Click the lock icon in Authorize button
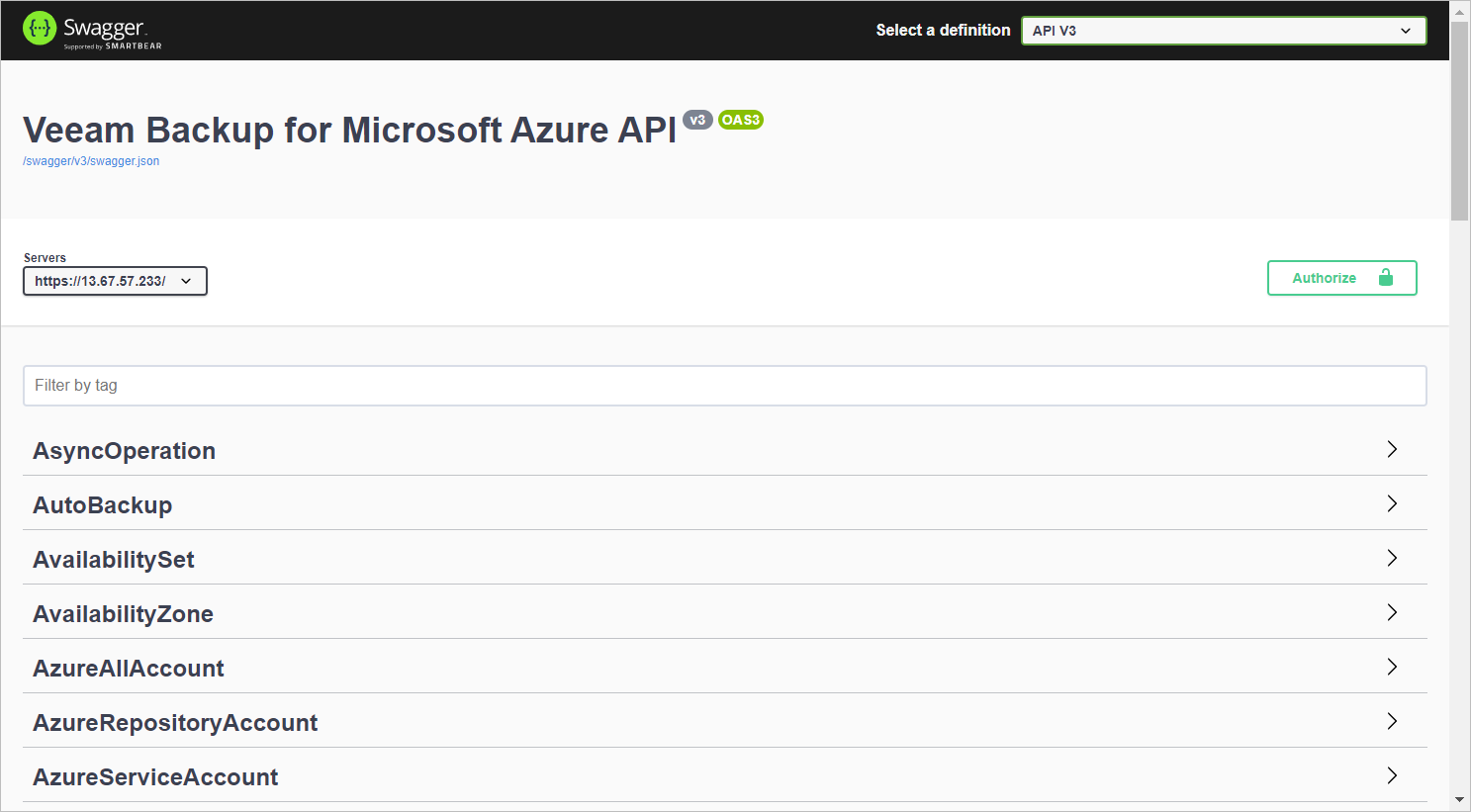Image resolution: width=1471 pixels, height=812 pixels. coord(1385,278)
